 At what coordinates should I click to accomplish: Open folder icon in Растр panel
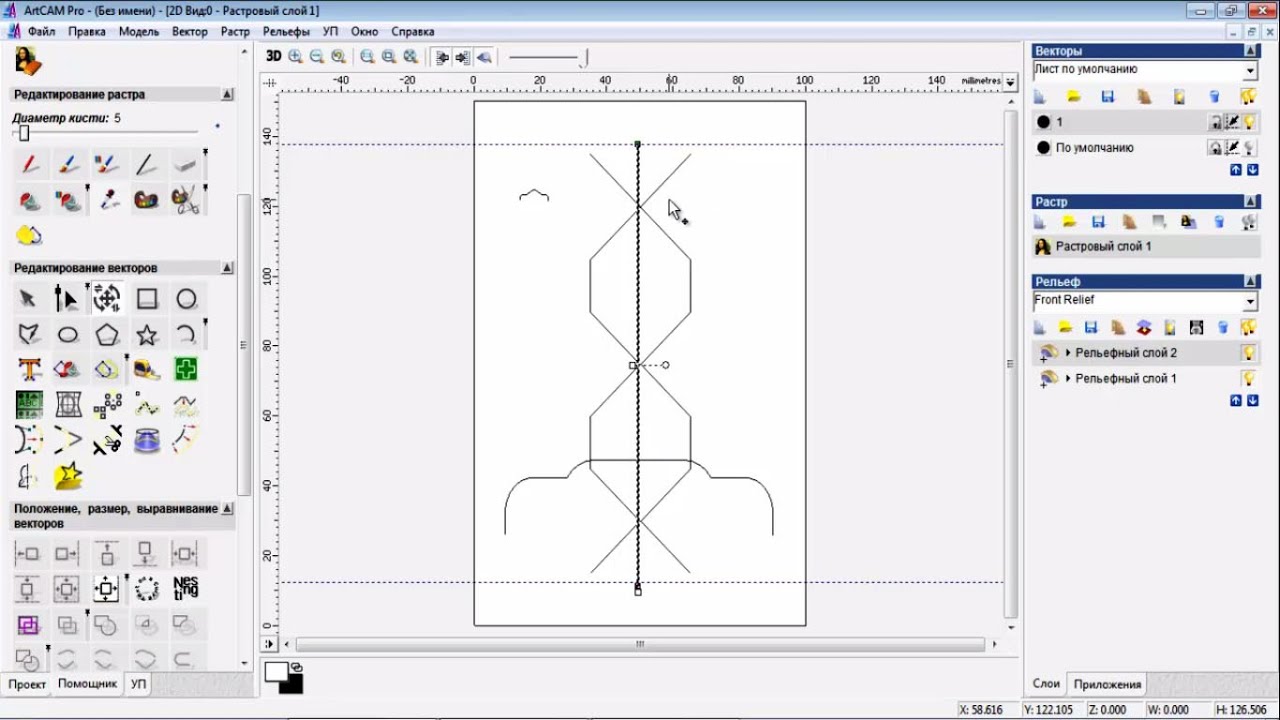1068,222
